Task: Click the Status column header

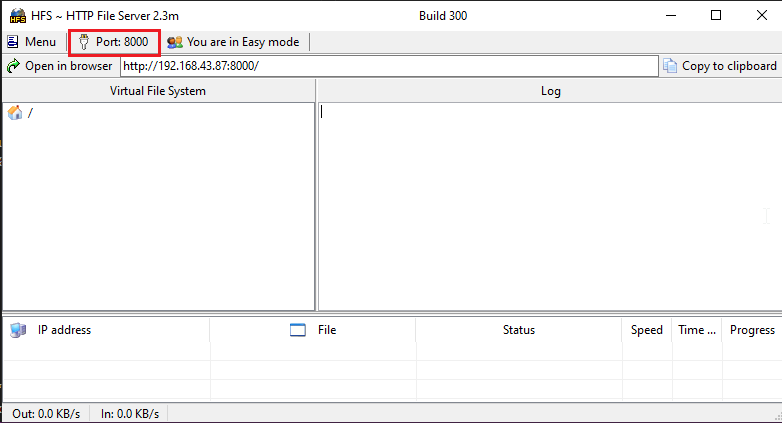Action: (x=519, y=330)
